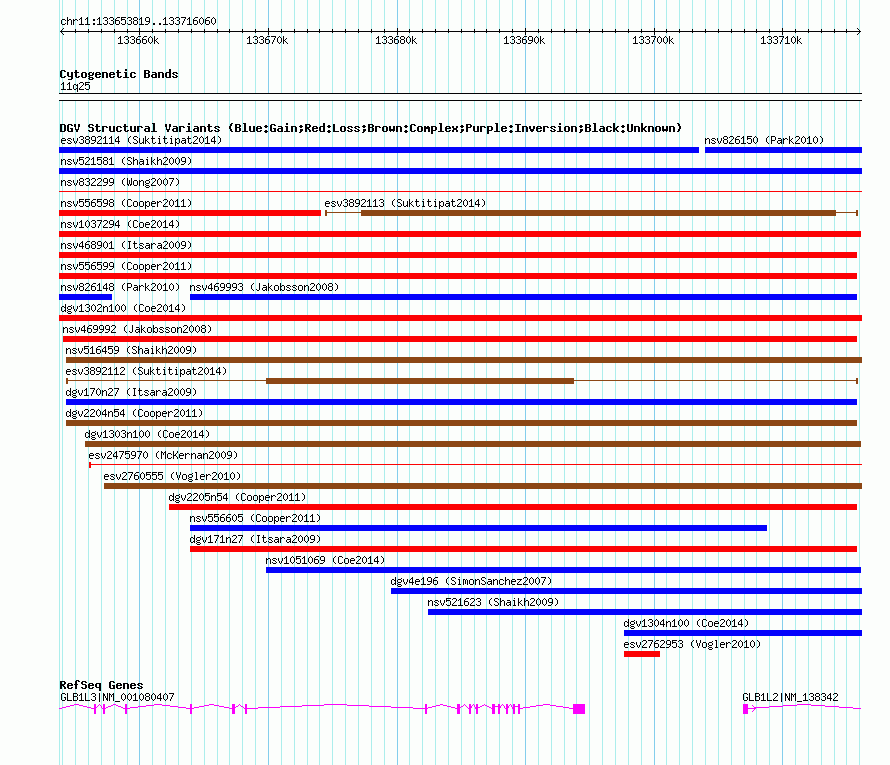This screenshot has height=765, width=890.
Task: Click dgv171n27 (Itsara2009) label
Action: (x=255, y=539)
